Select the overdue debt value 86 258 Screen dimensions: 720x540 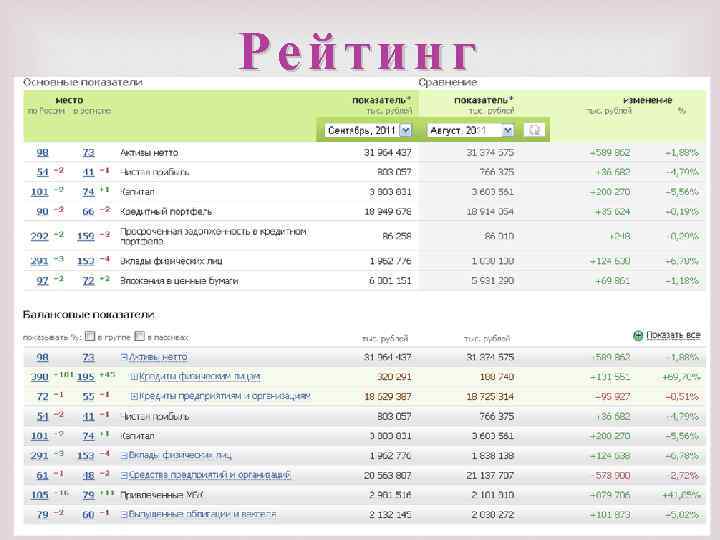pos(397,236)
